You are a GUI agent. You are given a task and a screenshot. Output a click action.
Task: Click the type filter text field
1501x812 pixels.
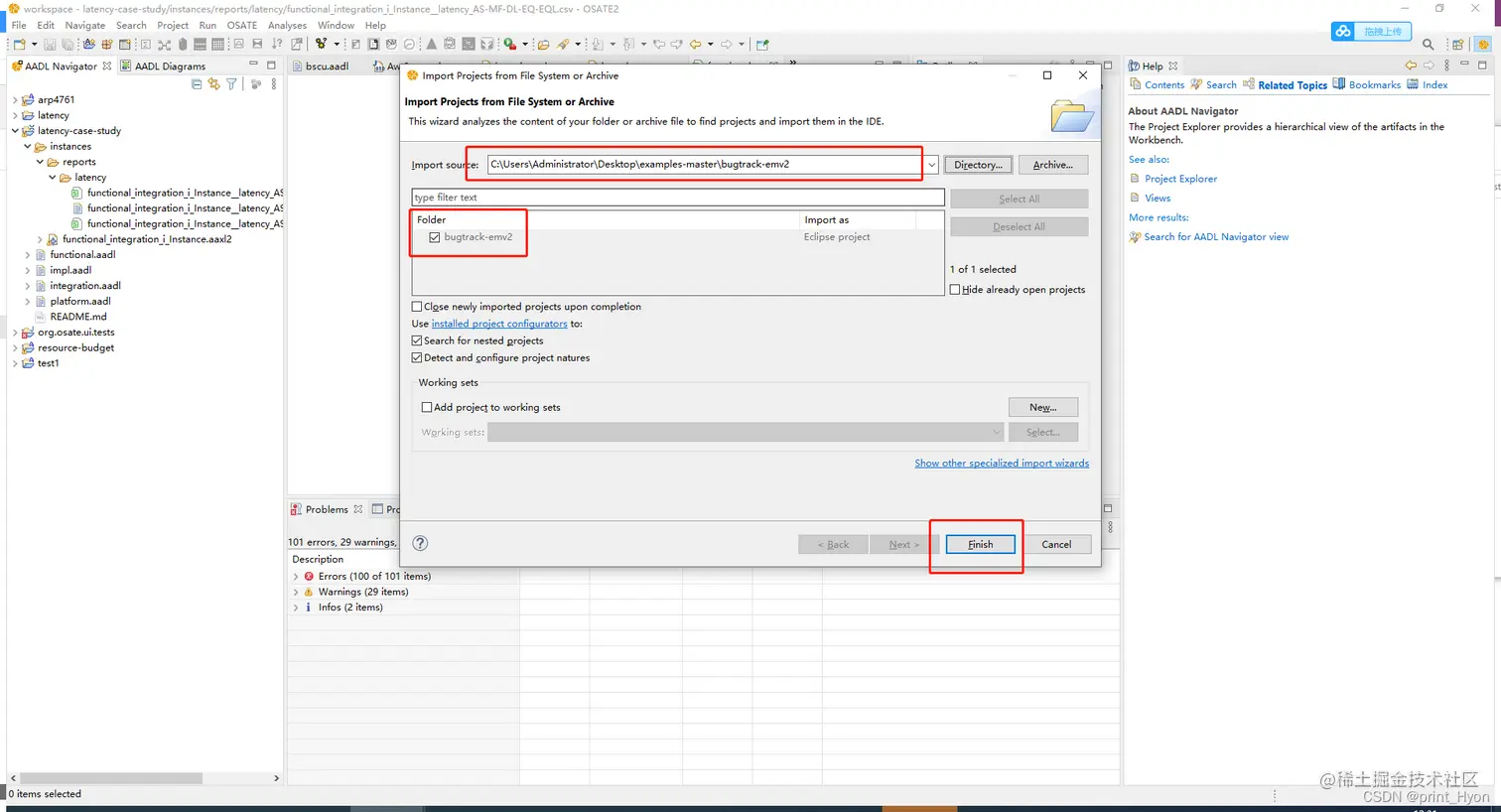click(x=678, y=198)
